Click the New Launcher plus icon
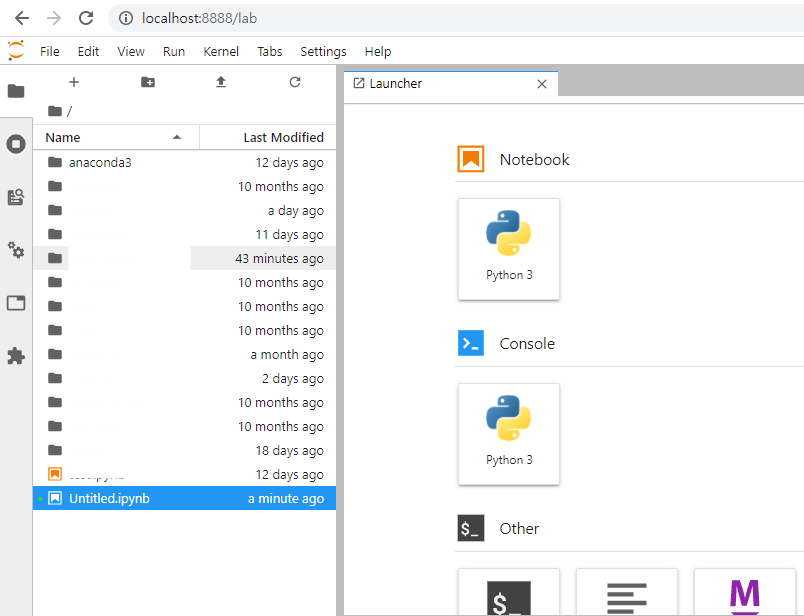 [74, 82]
